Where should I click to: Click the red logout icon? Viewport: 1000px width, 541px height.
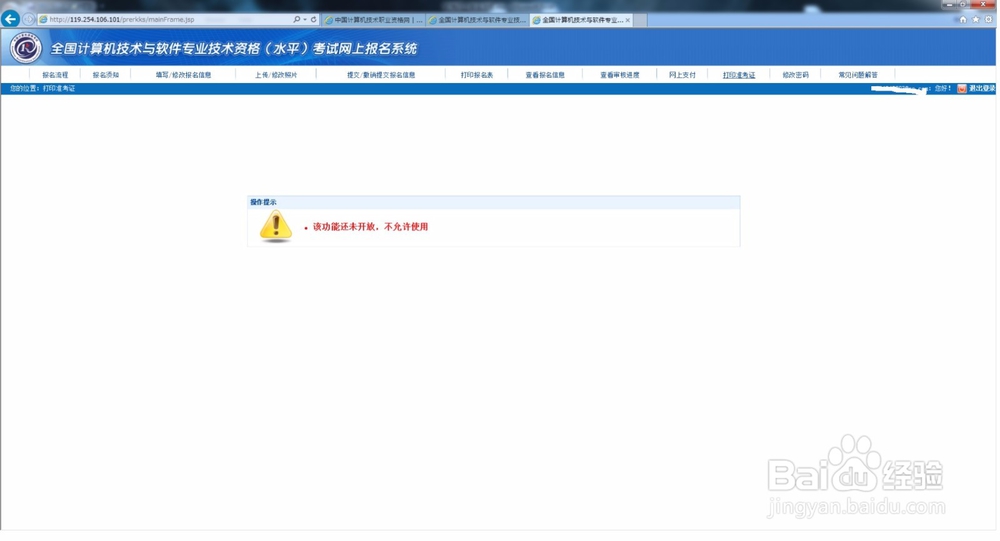[x=962, y=89]
